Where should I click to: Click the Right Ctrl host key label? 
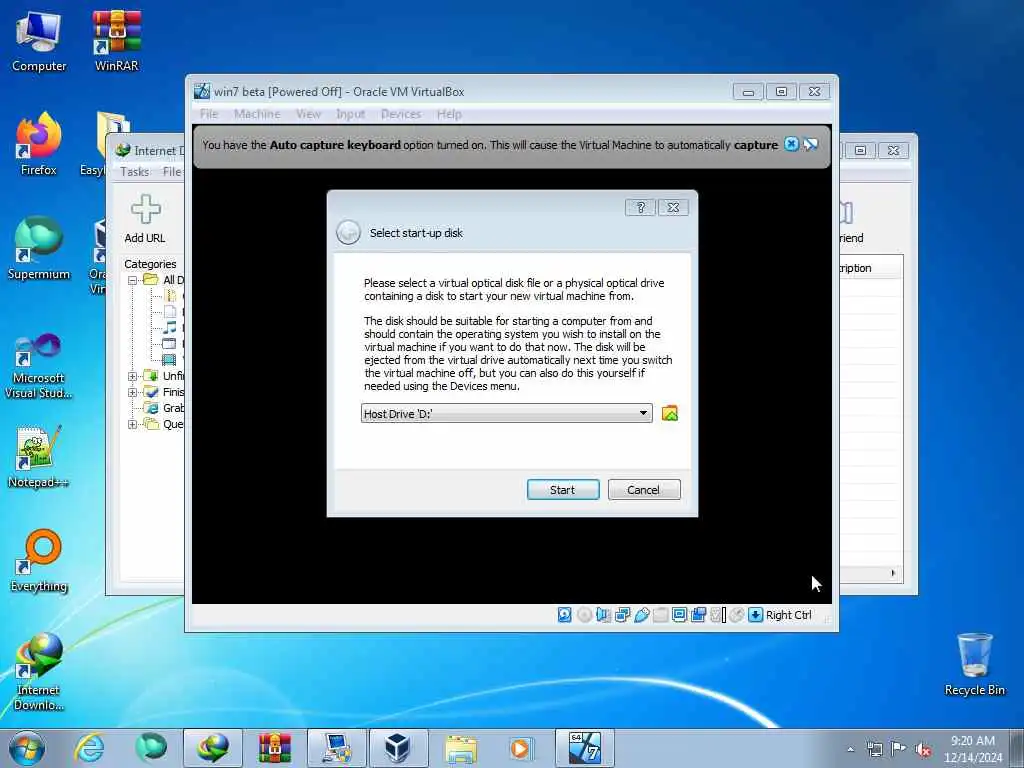pos(788,615)
